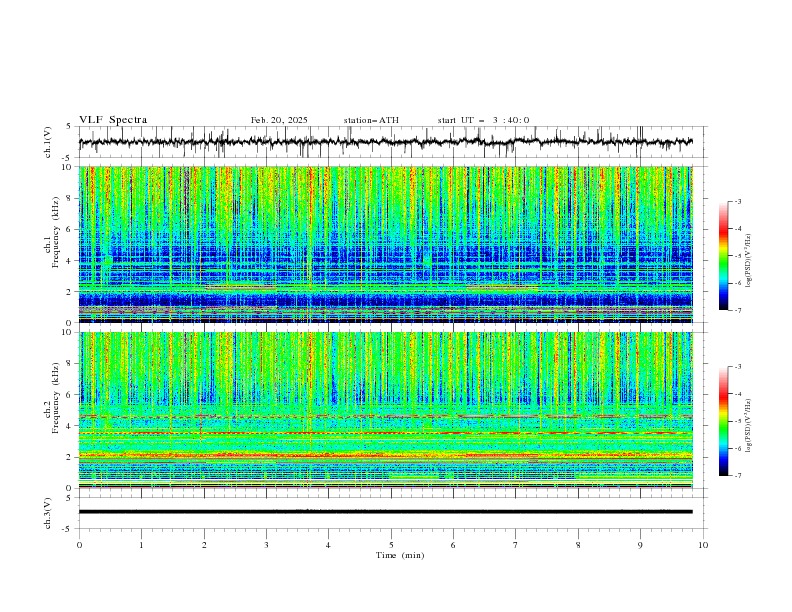Click the "-7" label on ch.2 color bar

coord(738,475)
